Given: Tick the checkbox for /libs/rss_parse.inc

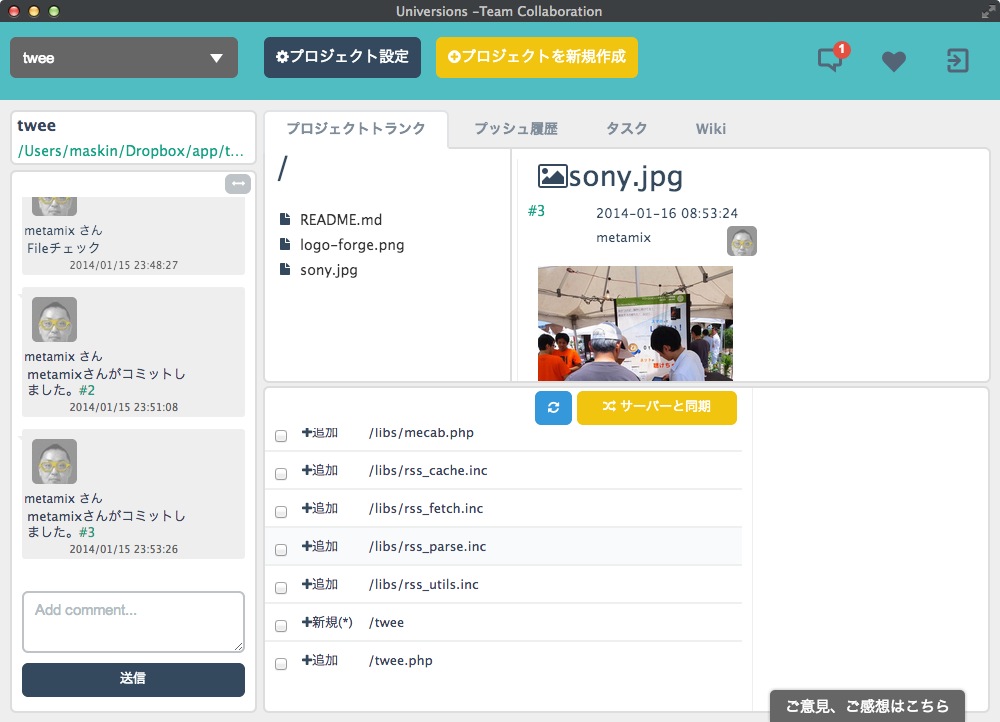Looking at the screenshot, I should click(x=281, y=549).
